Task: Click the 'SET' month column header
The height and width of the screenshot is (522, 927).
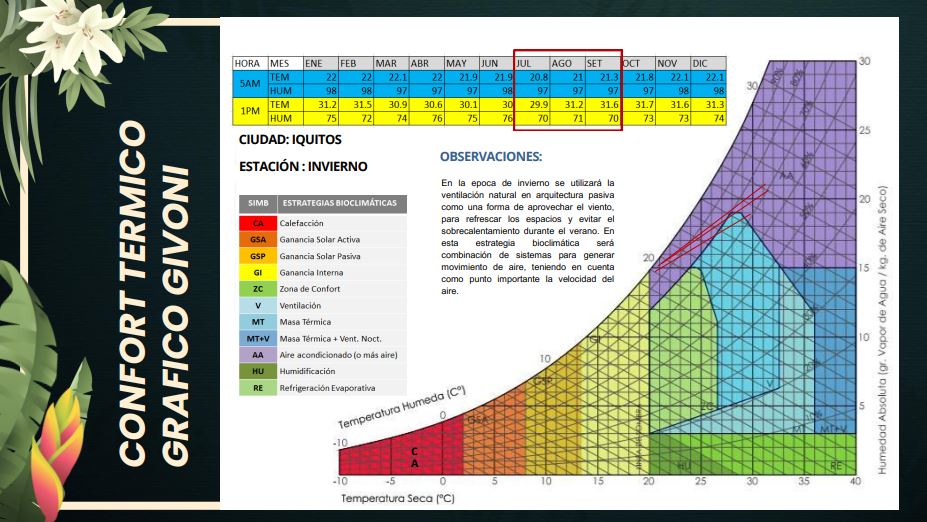Action: pos(602,63)
